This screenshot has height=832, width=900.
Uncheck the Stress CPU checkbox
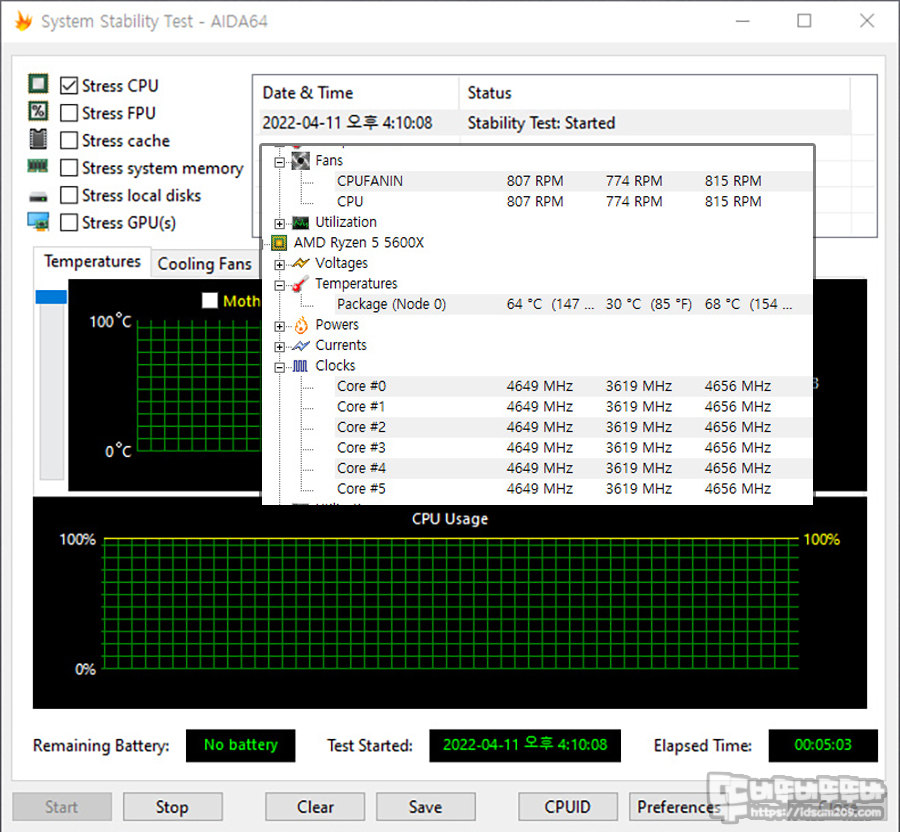69,85
